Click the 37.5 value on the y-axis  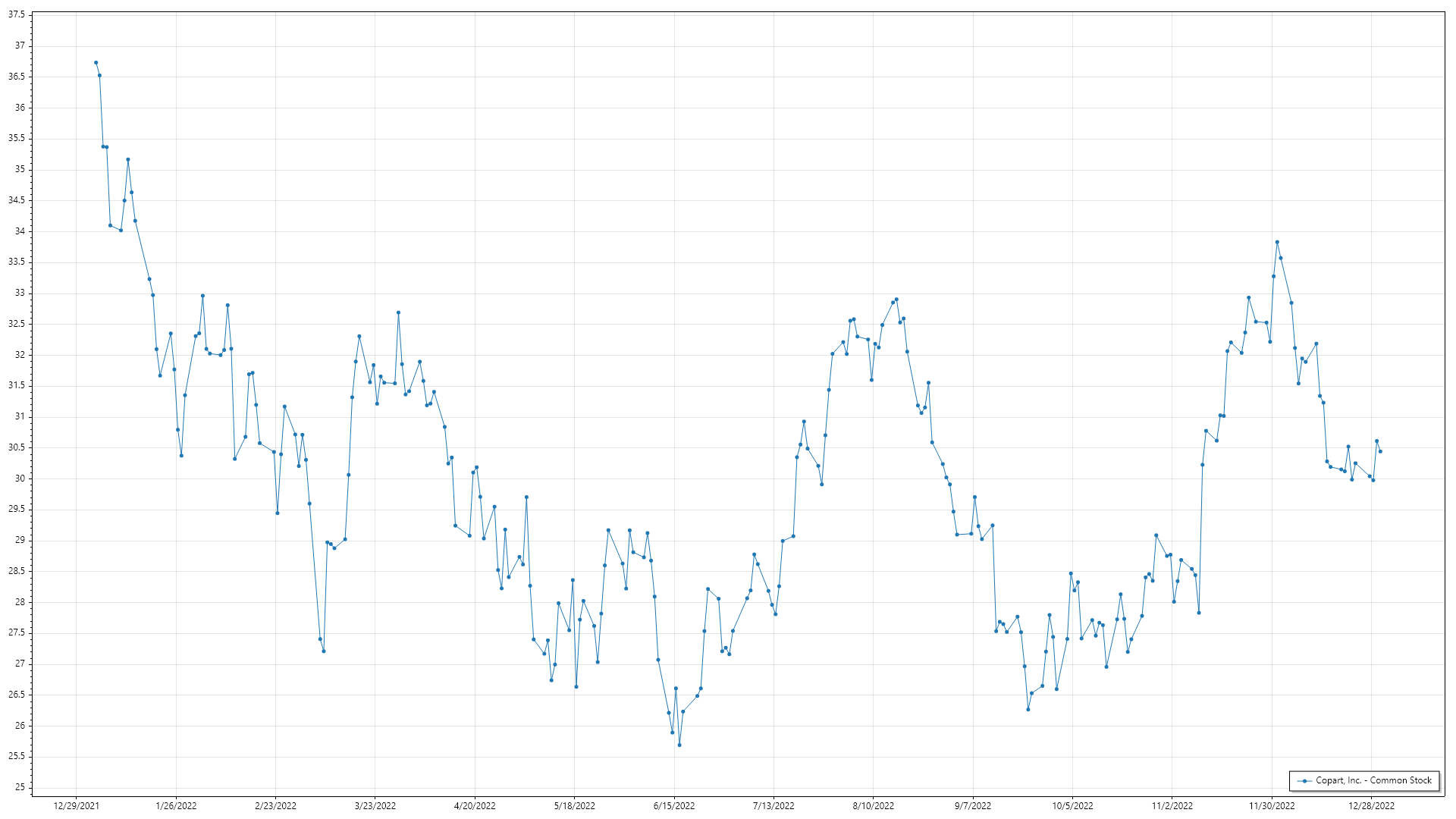pyautogui.click(x=17, y=14)
